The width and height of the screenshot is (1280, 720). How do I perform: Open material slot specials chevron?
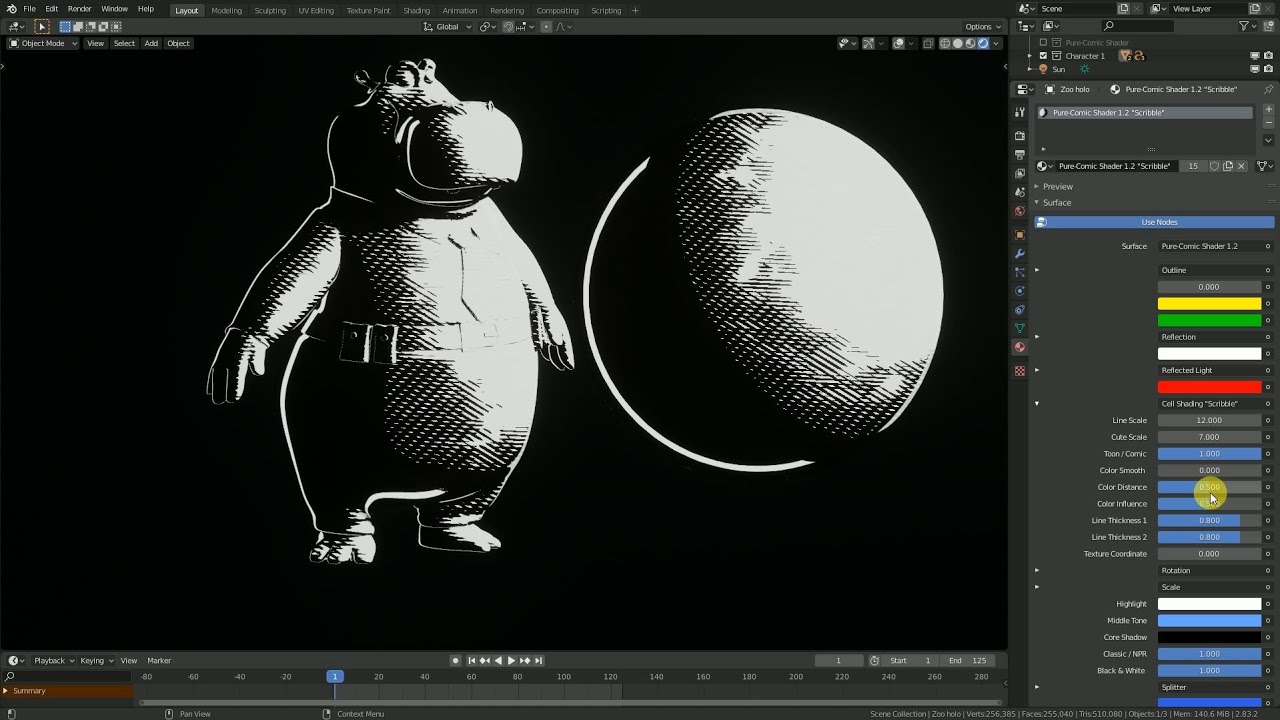[1268, 141]
